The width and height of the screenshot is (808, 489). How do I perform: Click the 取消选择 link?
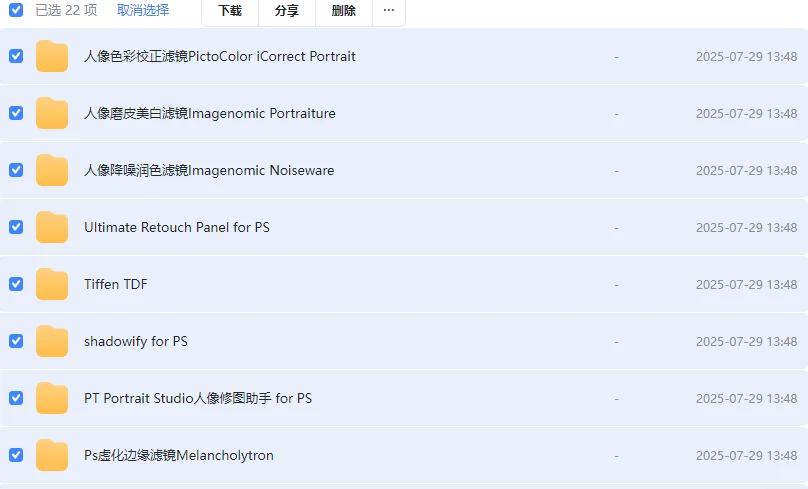[143, 10]
